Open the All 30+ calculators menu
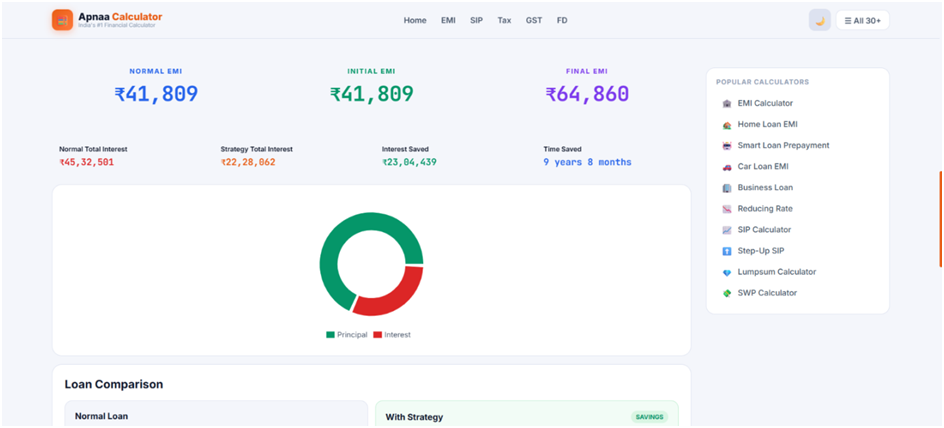This screenshot has width=944, height=428. 862,20
